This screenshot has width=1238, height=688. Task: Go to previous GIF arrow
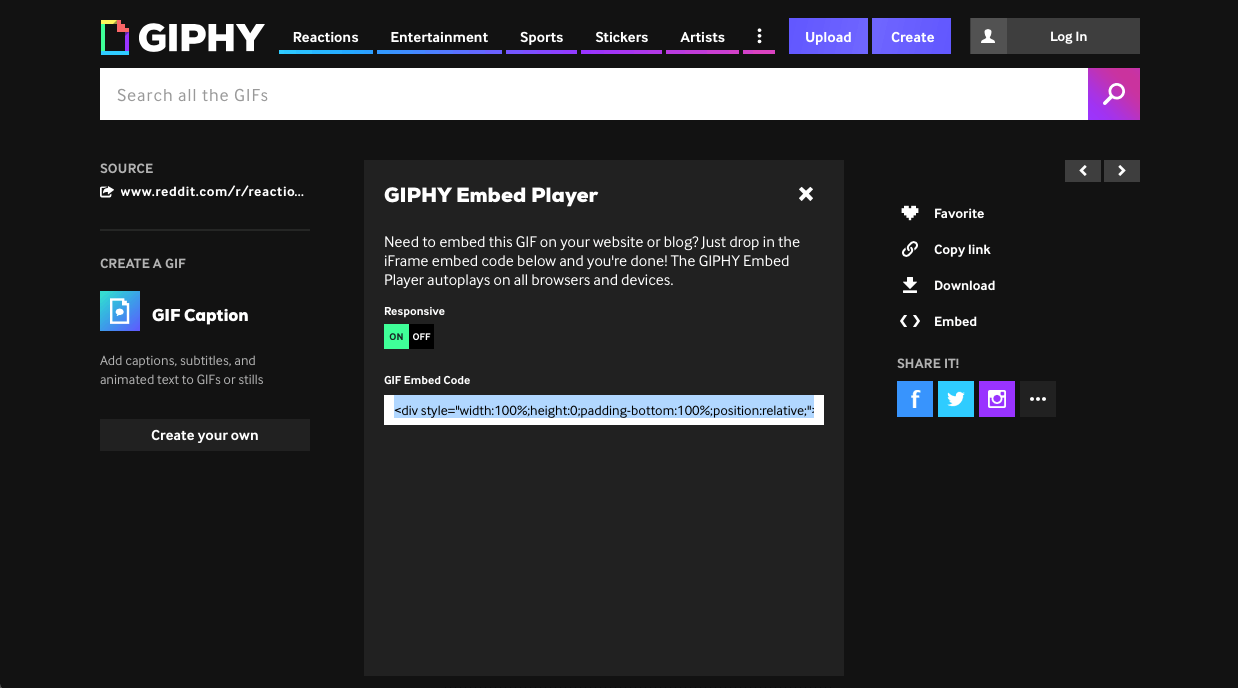coord(1083,171)
